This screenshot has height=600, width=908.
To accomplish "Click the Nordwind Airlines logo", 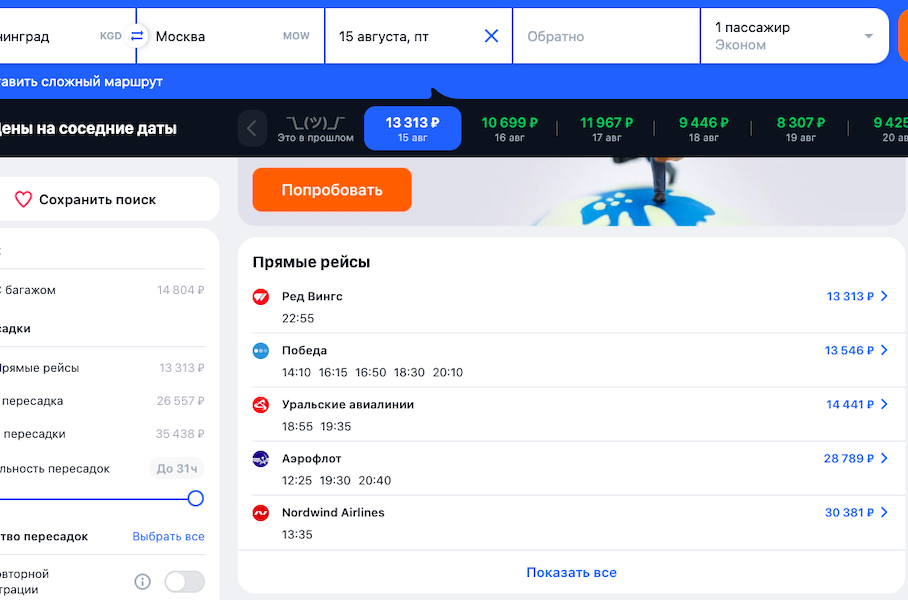I will 261,513.
